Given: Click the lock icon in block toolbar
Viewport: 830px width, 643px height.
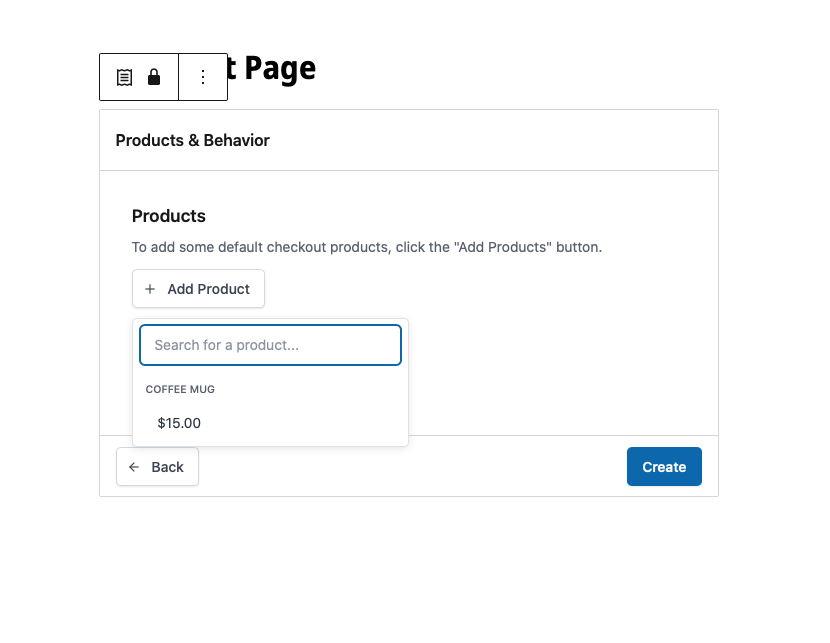Looking at the screenshot, I should tap(154, 77).
